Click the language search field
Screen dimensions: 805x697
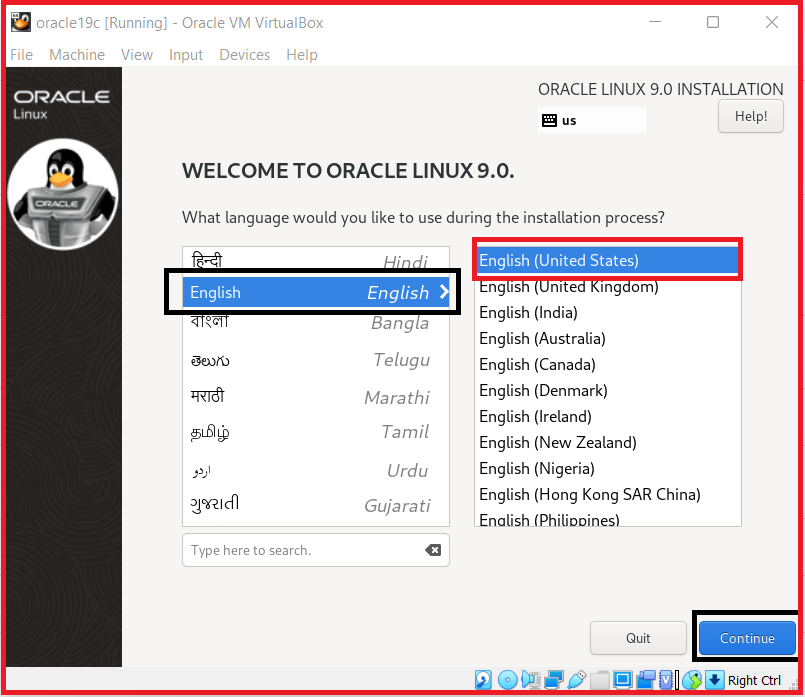(x=316, y=550)
